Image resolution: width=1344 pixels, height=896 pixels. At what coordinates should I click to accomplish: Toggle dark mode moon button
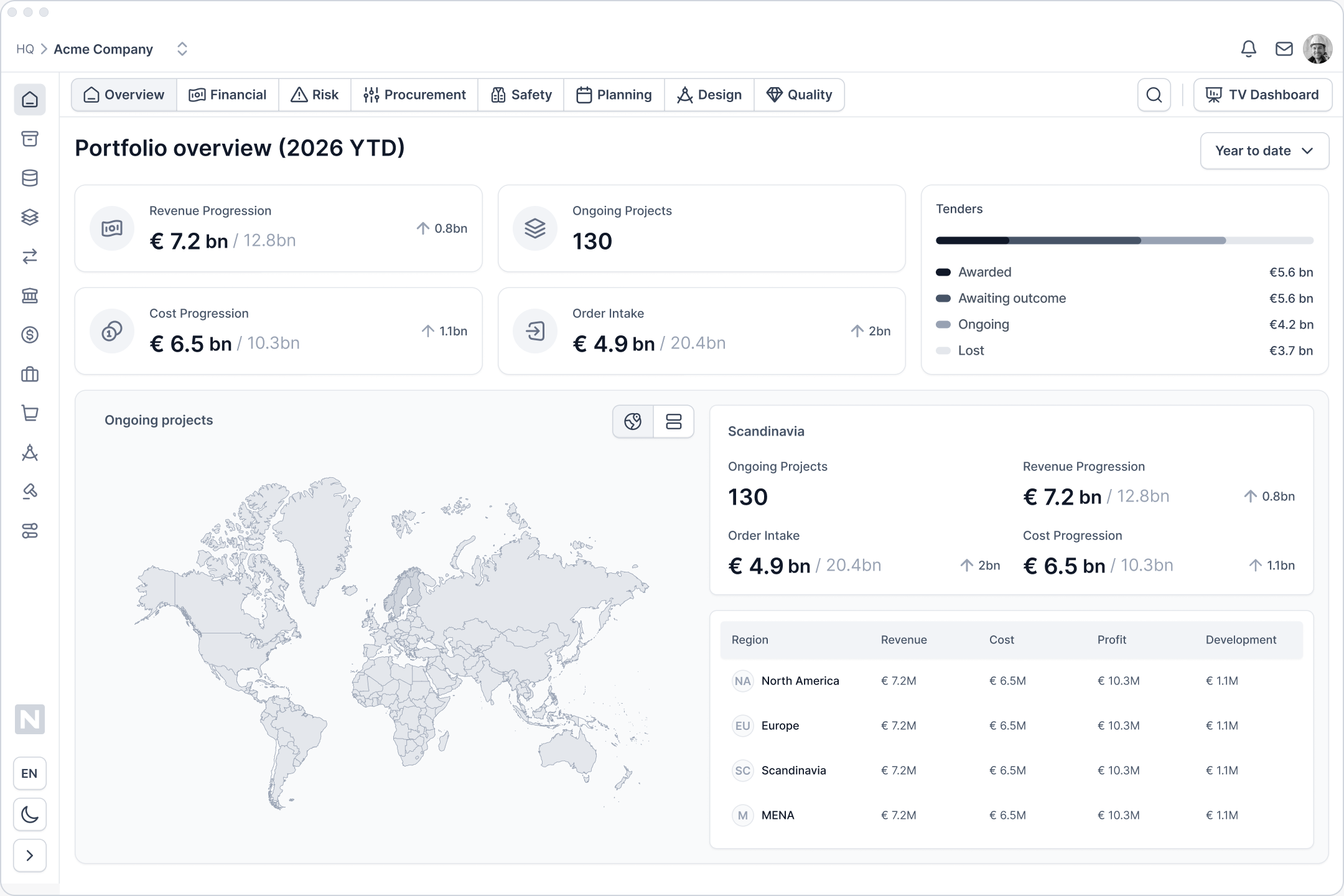(30, 814)
